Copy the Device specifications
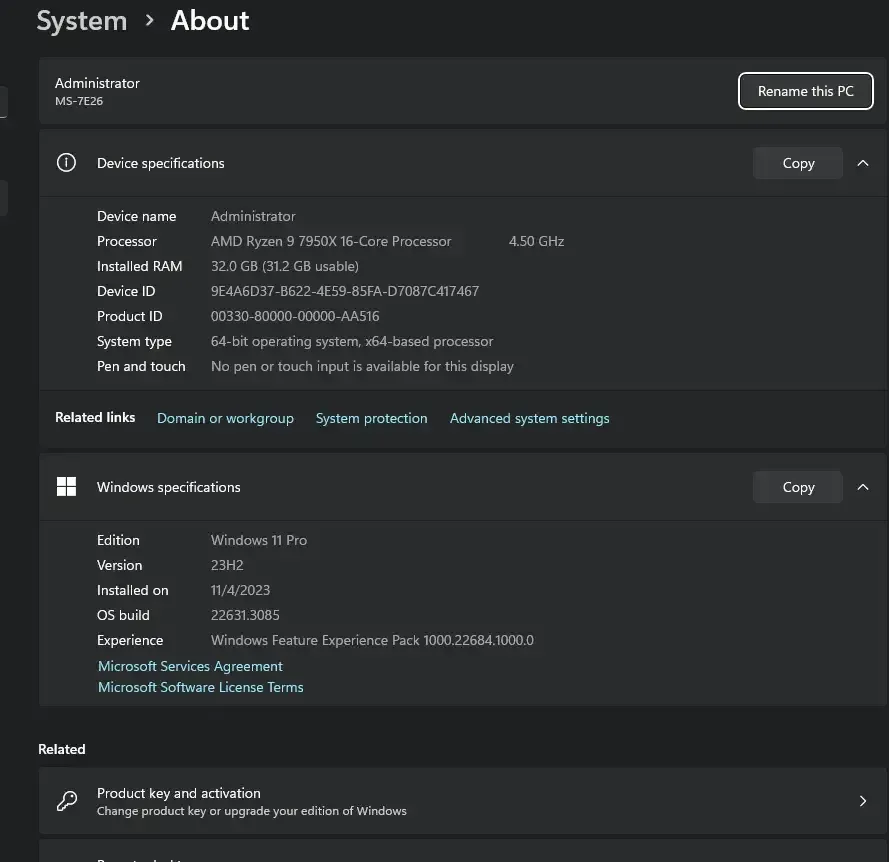This screenshot has height=862, width=889. click(797, 163)
